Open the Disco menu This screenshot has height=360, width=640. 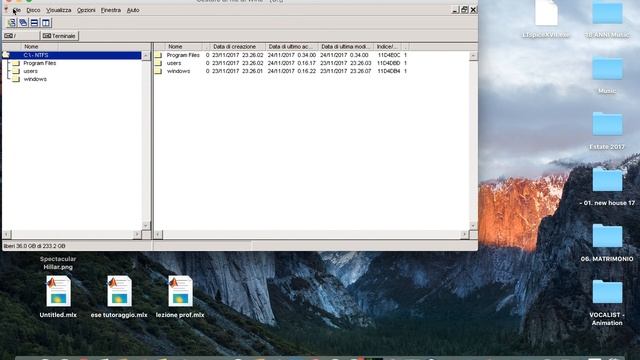33,10
